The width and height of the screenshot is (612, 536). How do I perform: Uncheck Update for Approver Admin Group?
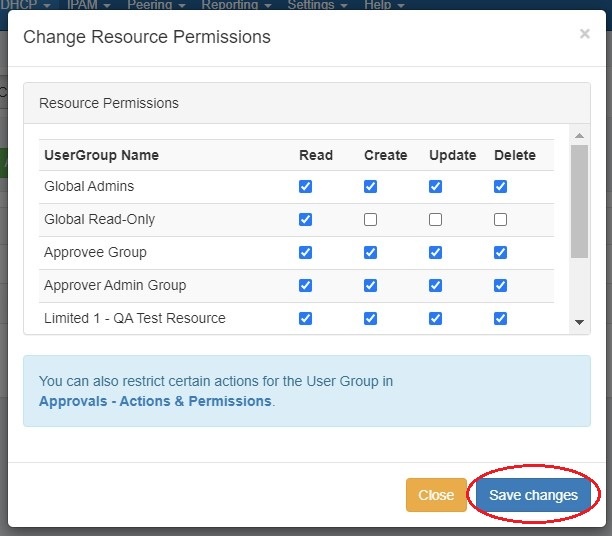click(x=436, y=286)
